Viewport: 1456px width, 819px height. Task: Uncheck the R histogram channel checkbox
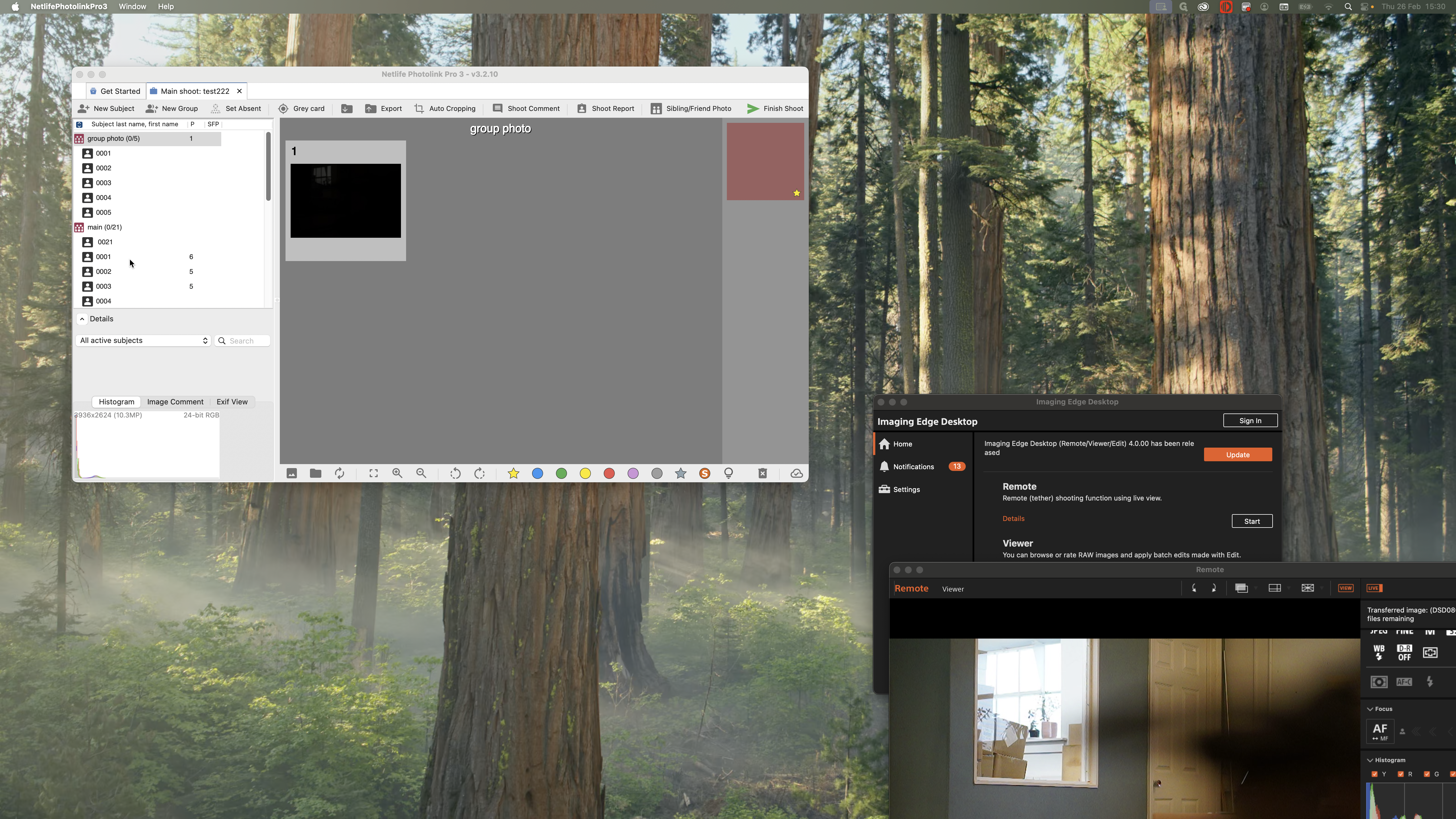point(1401,774)
